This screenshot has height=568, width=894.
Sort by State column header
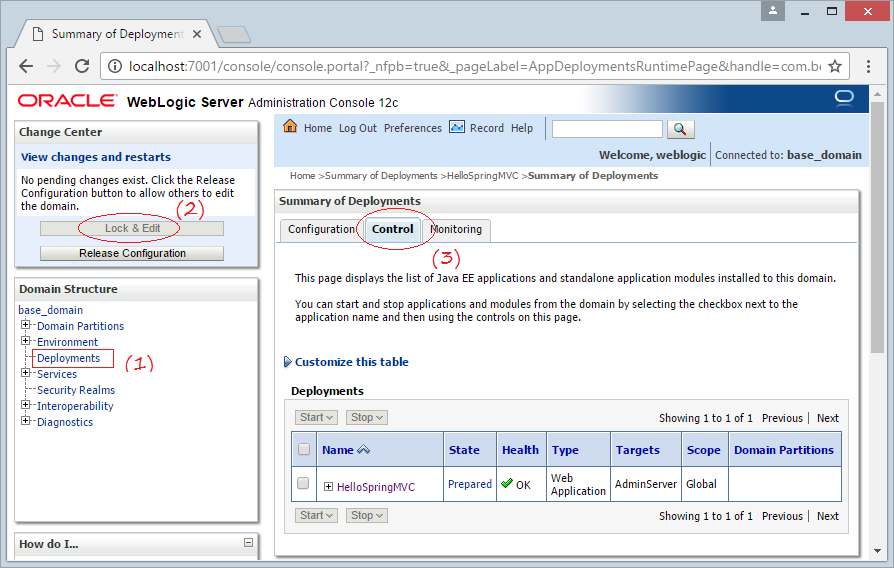pos(464,450)
